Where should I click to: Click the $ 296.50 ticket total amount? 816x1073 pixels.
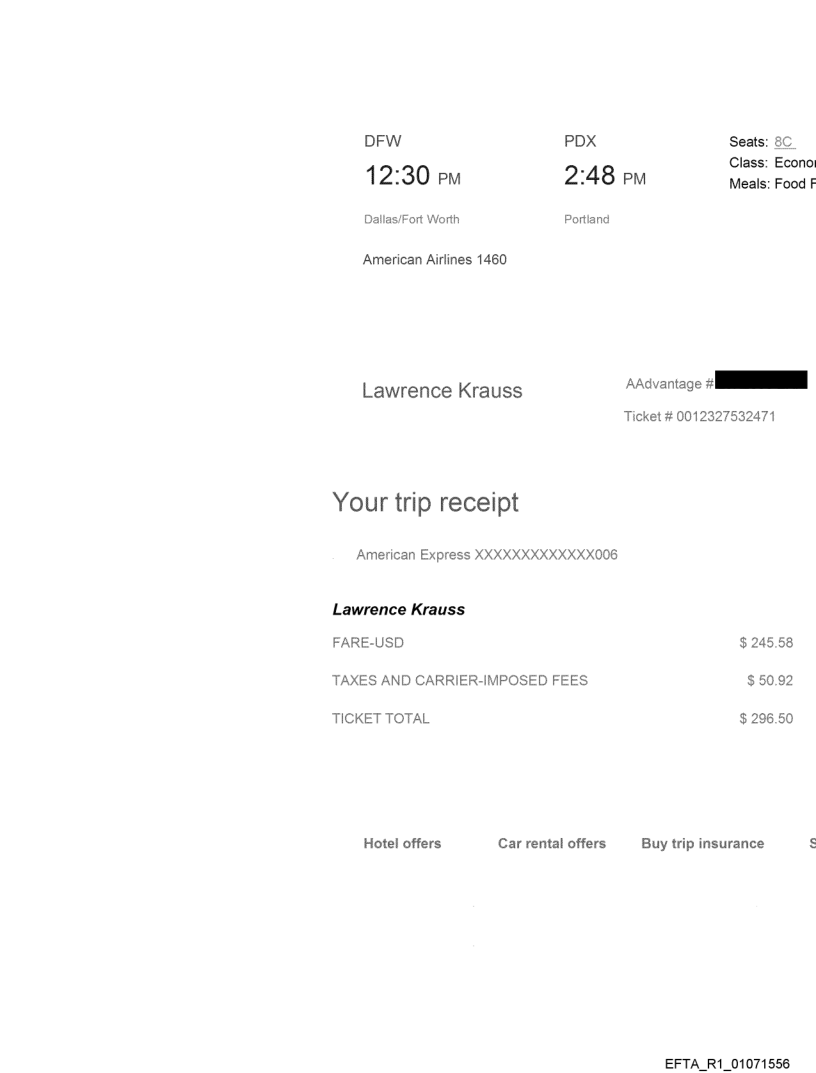pyautogui.click(x=766, y=718)
